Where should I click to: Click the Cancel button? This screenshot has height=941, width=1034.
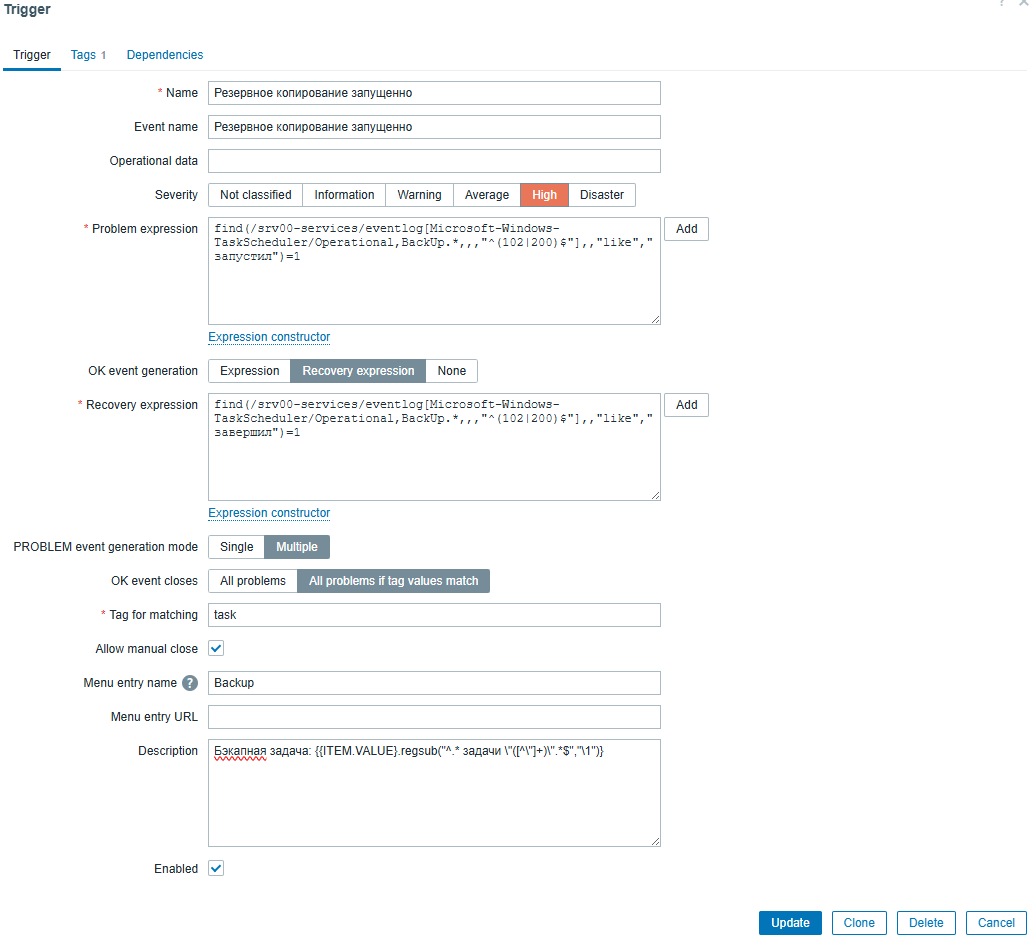(x=996, y=923)
